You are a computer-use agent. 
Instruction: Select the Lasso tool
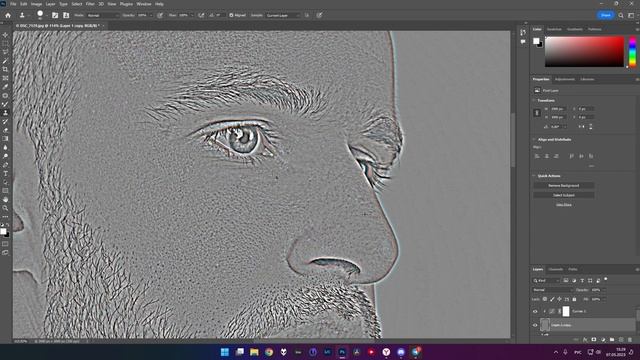[x=5, y=52]
